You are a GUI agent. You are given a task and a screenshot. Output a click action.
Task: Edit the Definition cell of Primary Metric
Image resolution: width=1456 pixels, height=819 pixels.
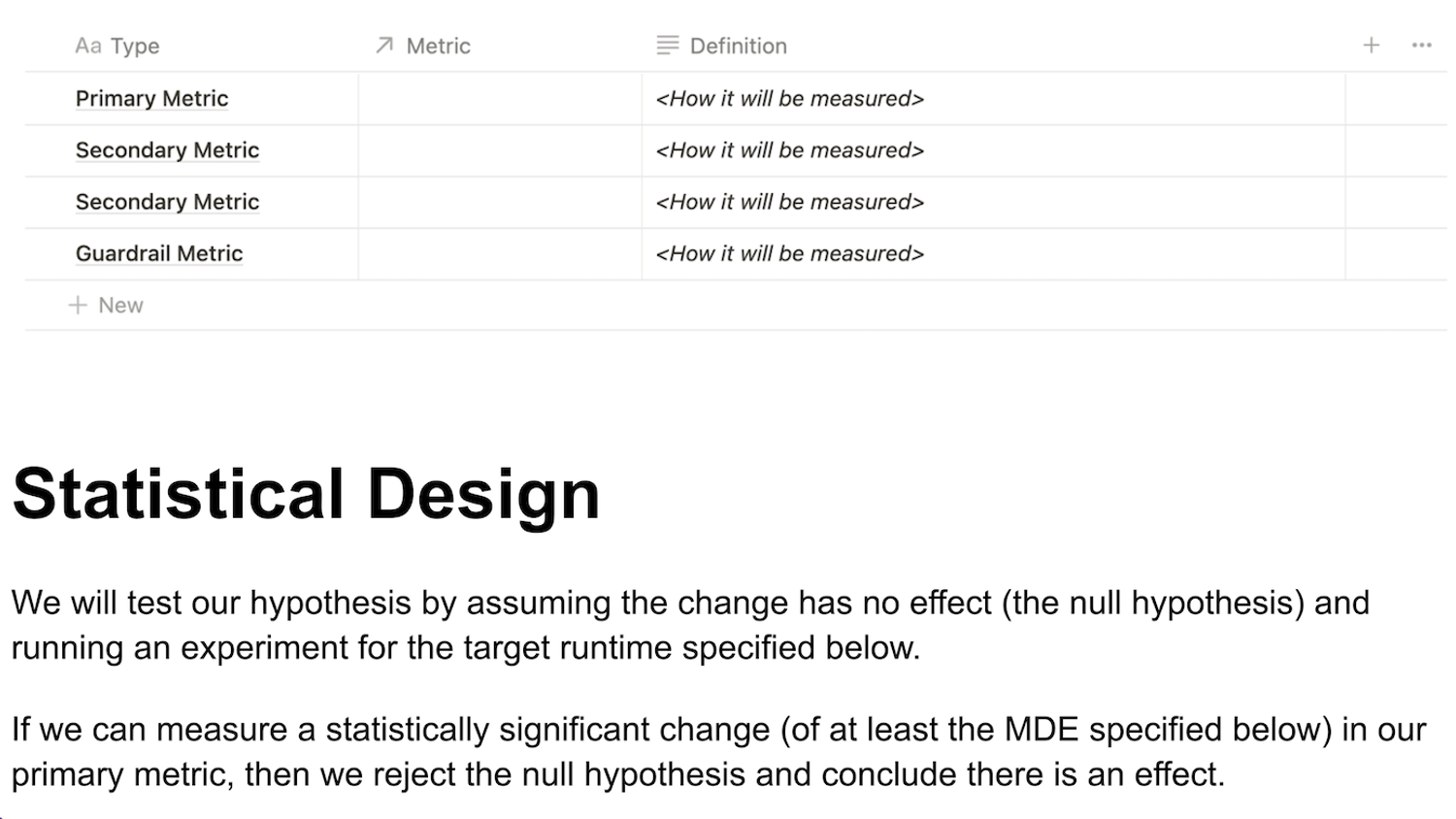[x=990, y=99]
